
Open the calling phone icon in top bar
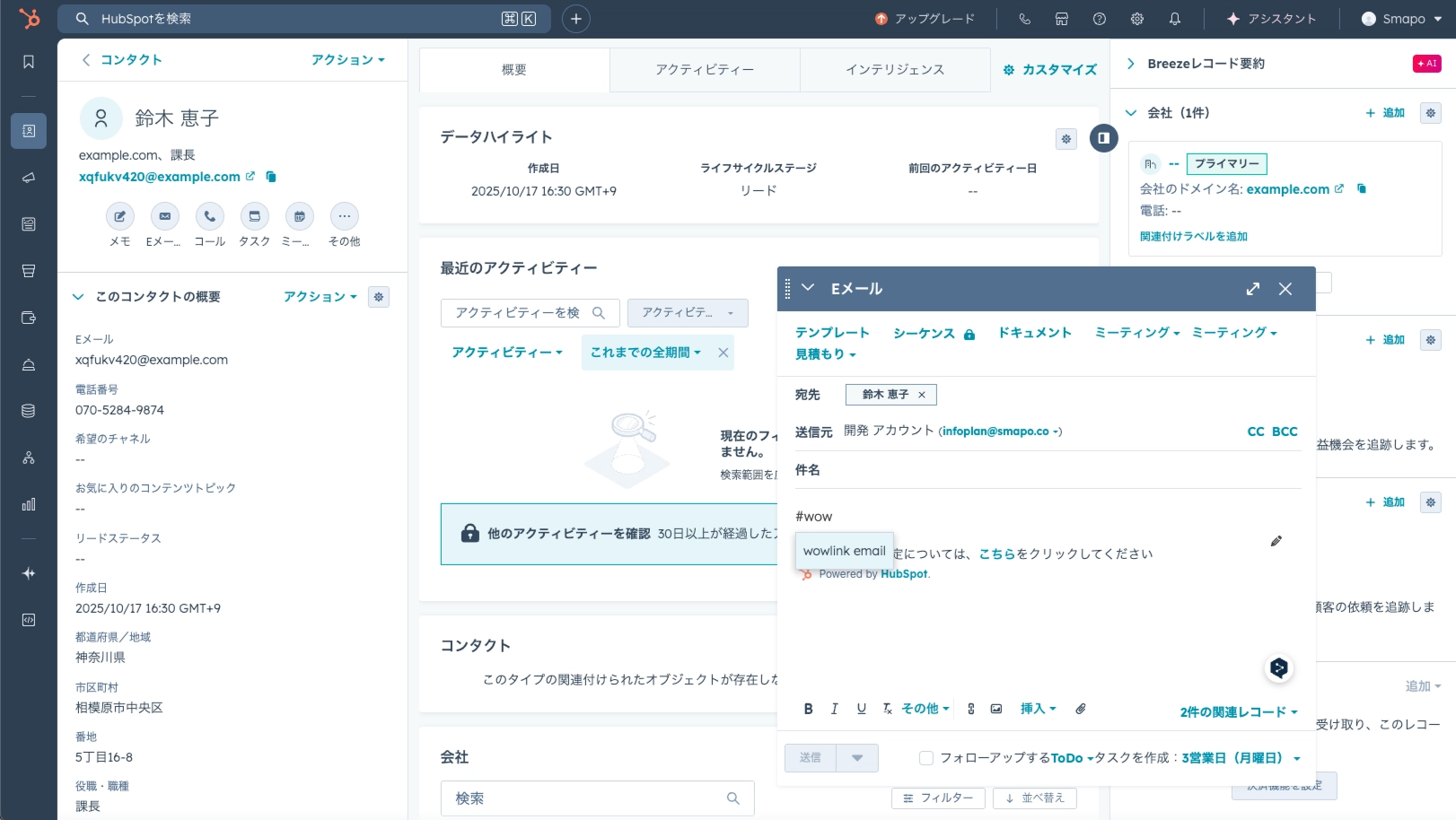click(1024, 19)
